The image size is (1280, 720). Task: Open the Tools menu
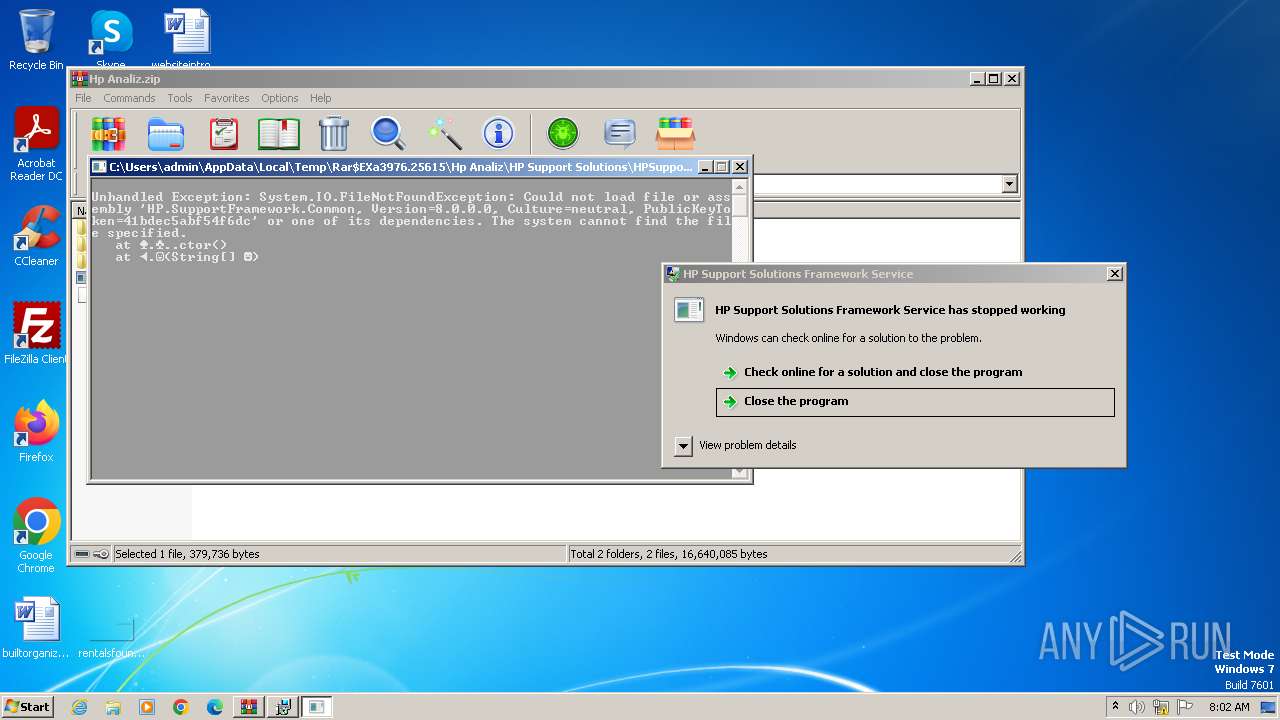[x=180, y=98]
